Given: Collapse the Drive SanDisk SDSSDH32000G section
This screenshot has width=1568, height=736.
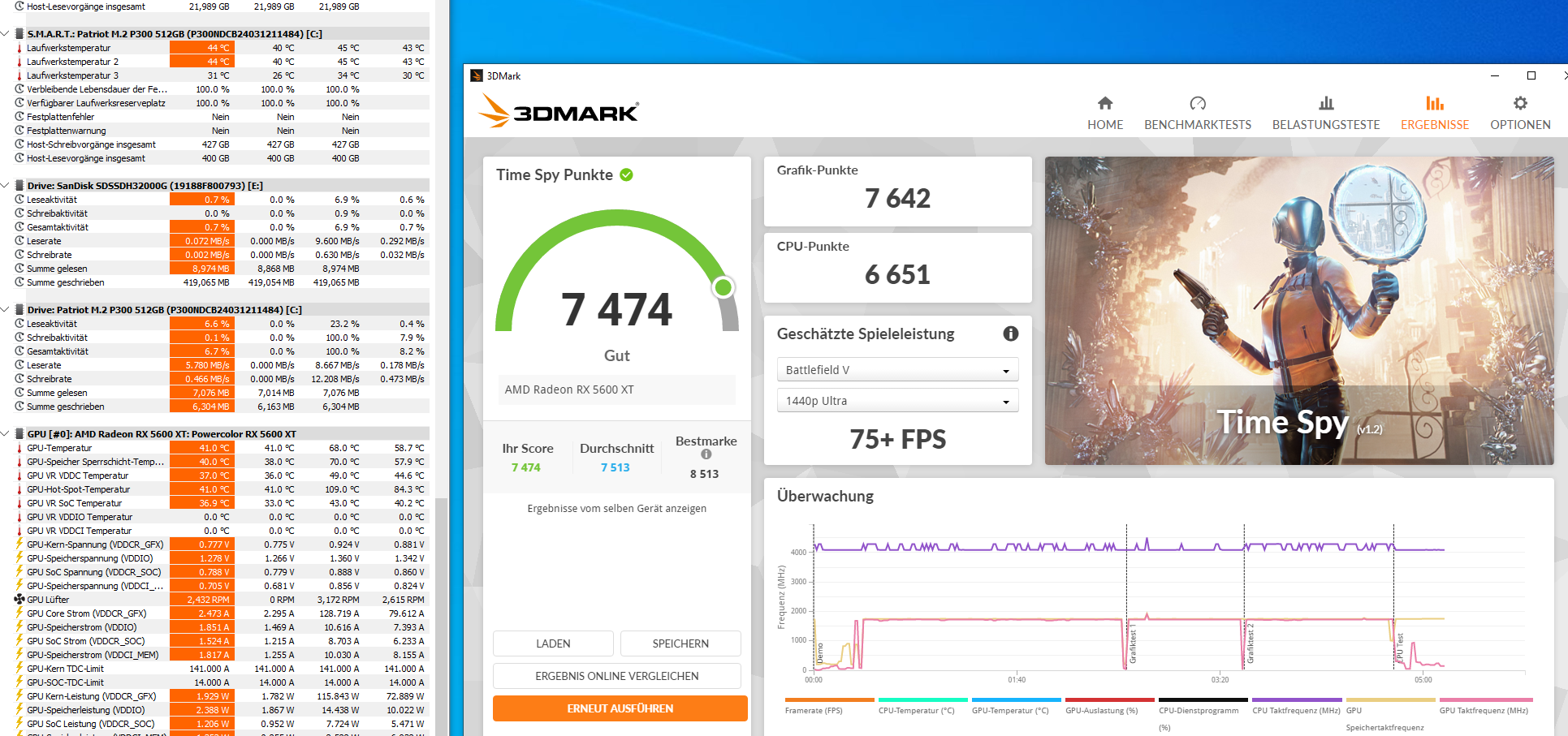Looking at the screenshot, I should [x=6, y=186].
